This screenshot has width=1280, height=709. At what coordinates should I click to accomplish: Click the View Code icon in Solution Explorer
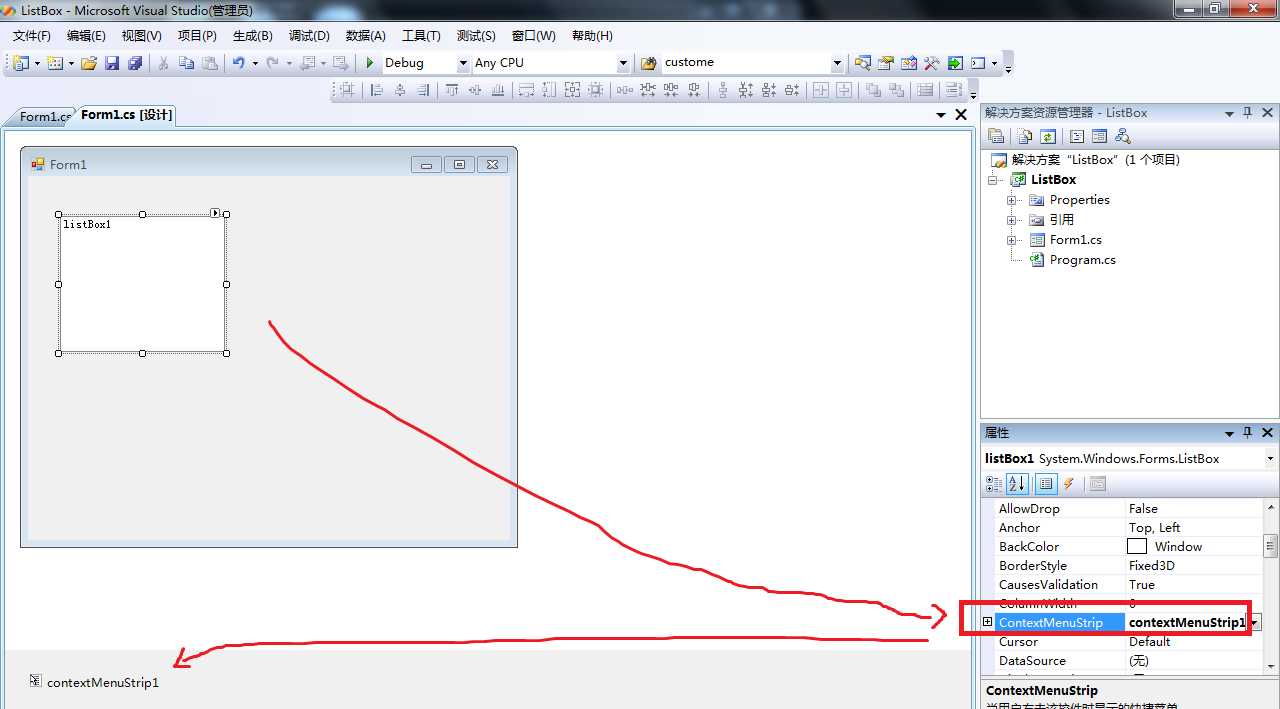click(x=1077, y=137)
